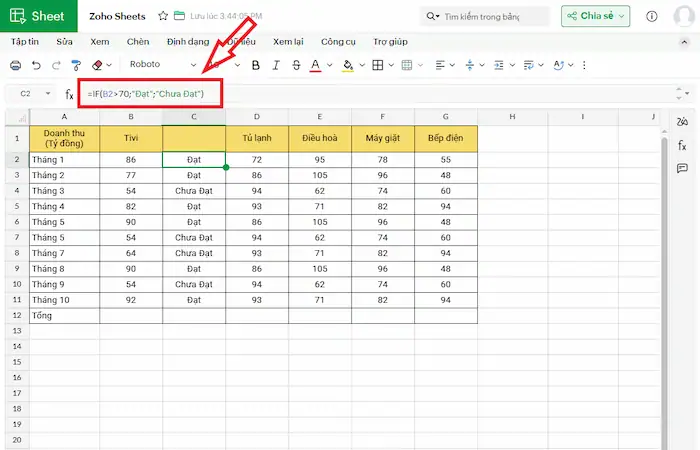Click the clear formatting eraser icon
700x450 pixels.
(x=97, y=65)
